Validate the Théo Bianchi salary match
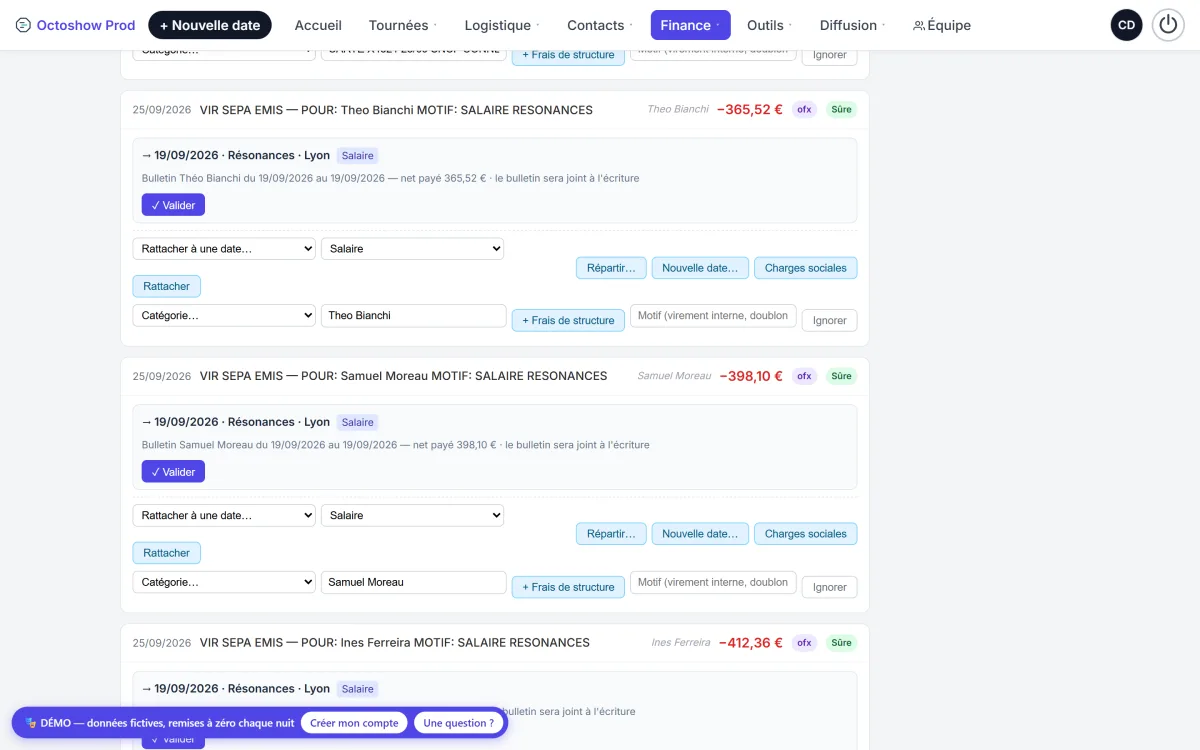 coord(173,205)
